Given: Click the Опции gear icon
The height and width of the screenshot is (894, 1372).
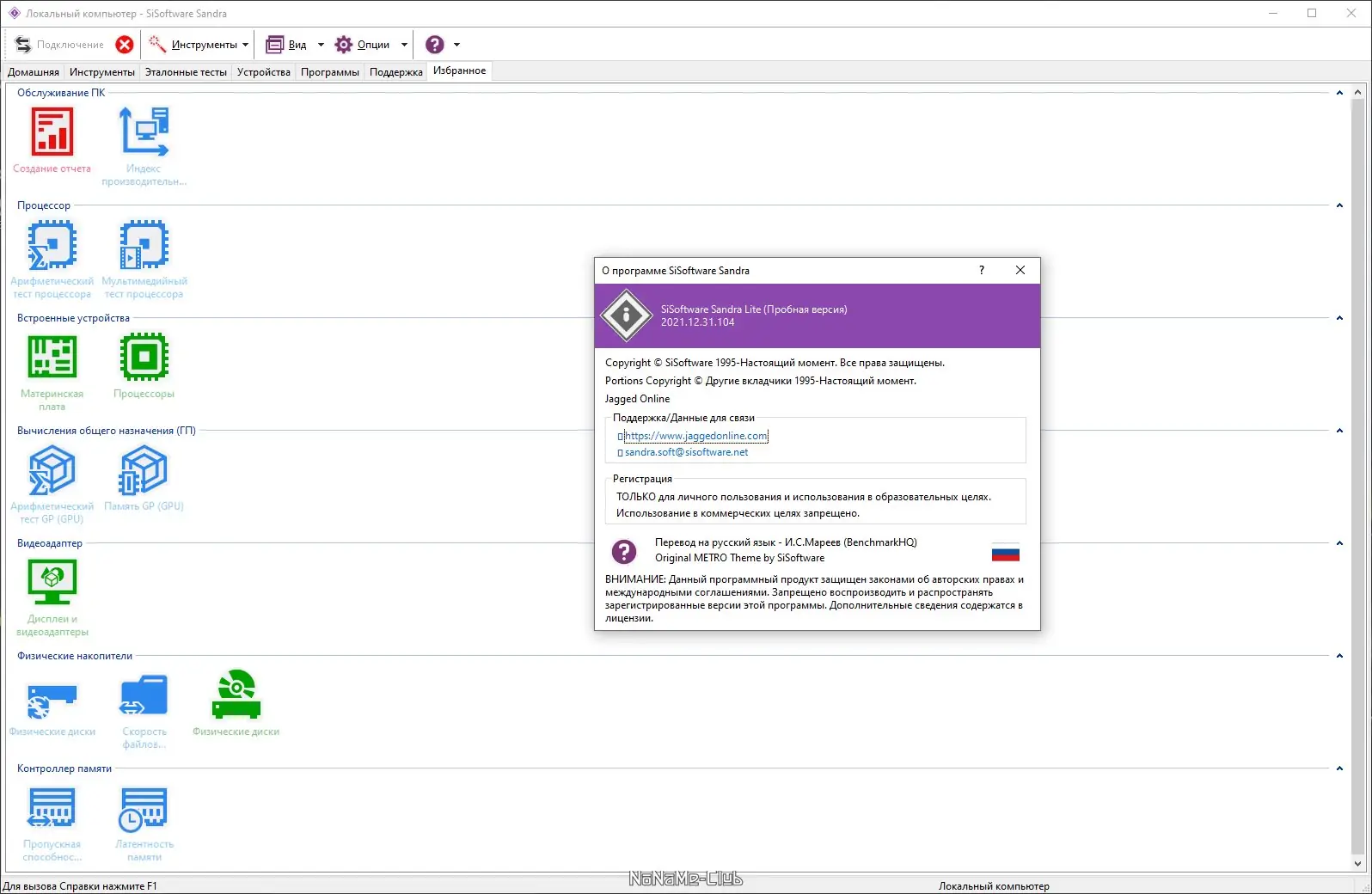Looking at the screenshot, I should click(x=344, y=45).
